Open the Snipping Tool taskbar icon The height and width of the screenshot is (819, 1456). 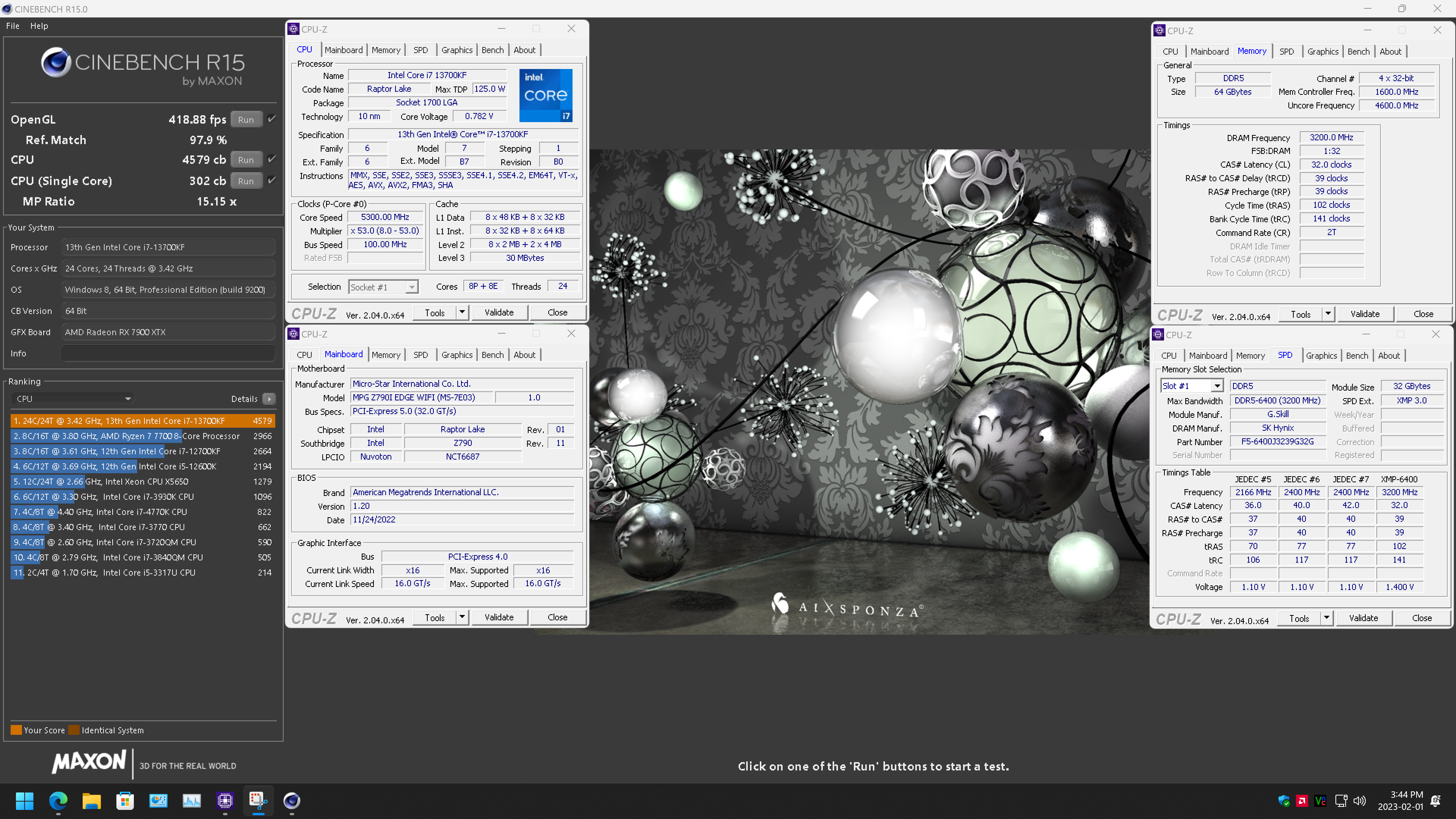pos(258,800)
